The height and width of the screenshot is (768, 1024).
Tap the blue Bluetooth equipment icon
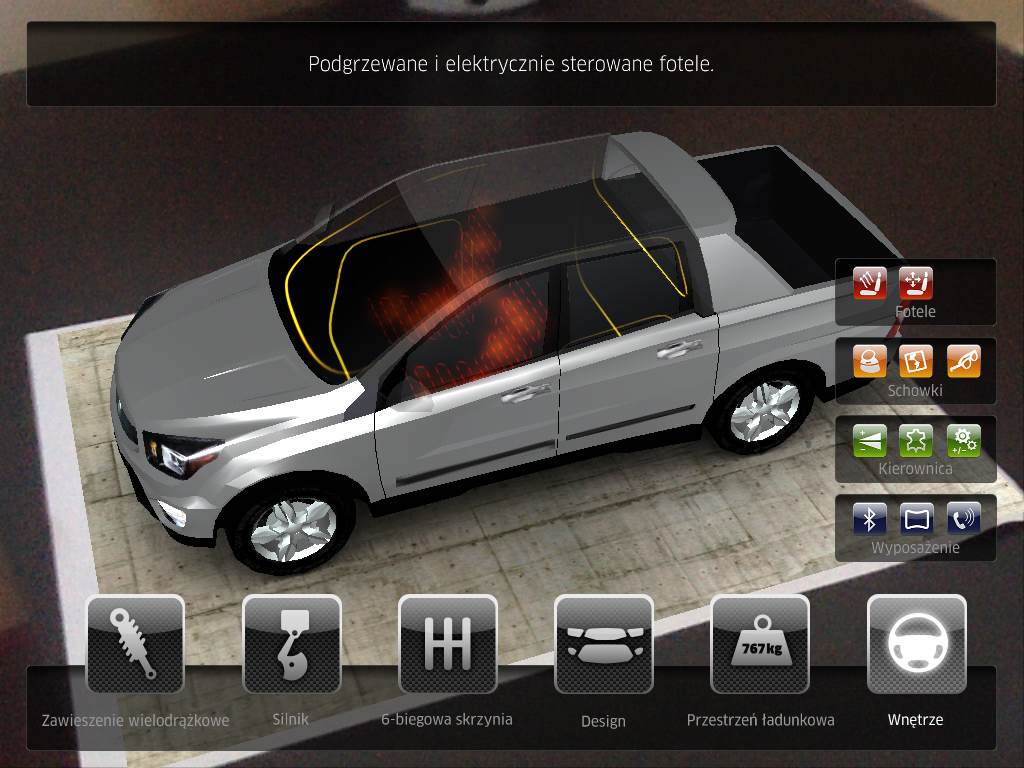[x=869, y=518]
